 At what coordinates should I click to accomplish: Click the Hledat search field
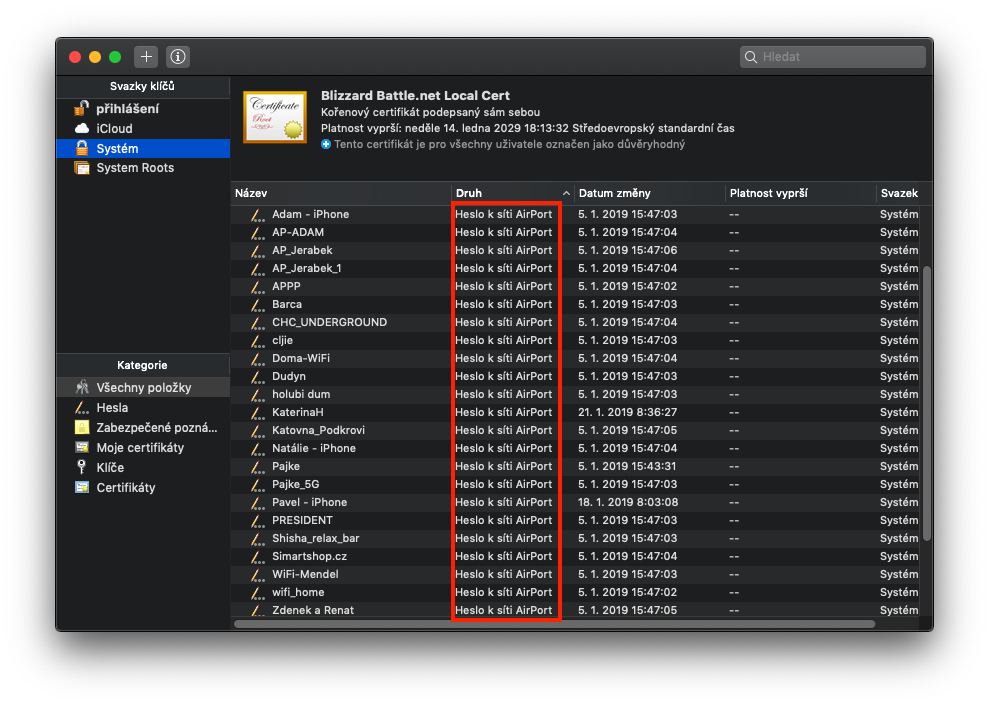(833, 57)
